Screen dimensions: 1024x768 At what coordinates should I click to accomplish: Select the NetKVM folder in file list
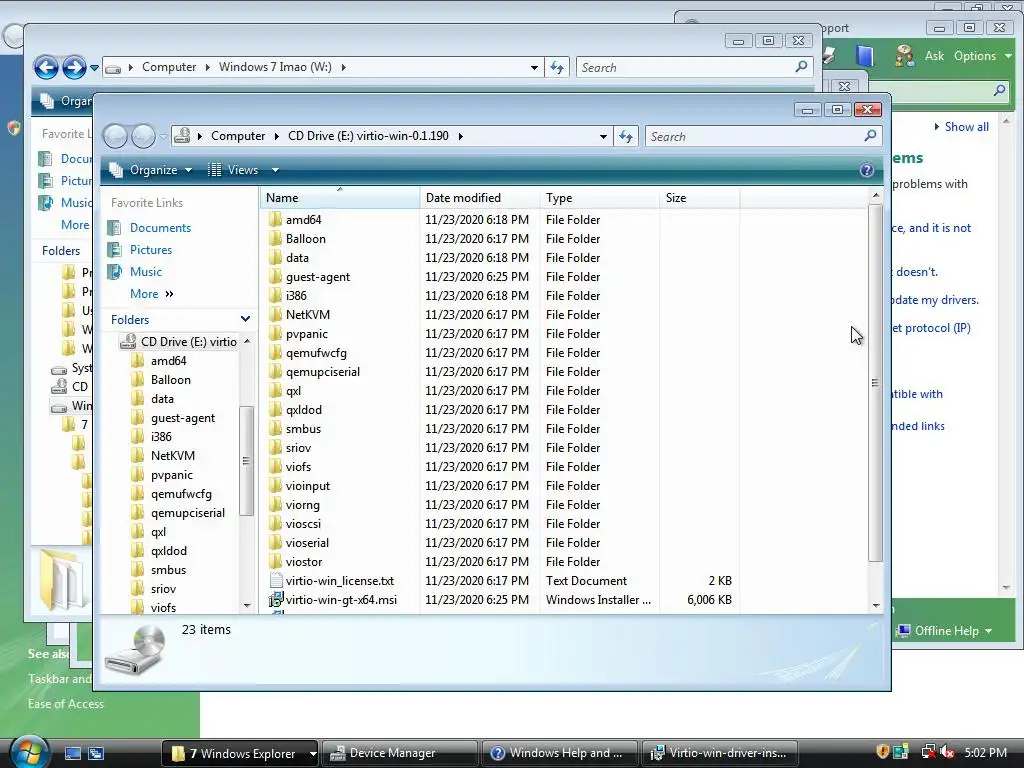pyautogui.click(x=308, y=315)
